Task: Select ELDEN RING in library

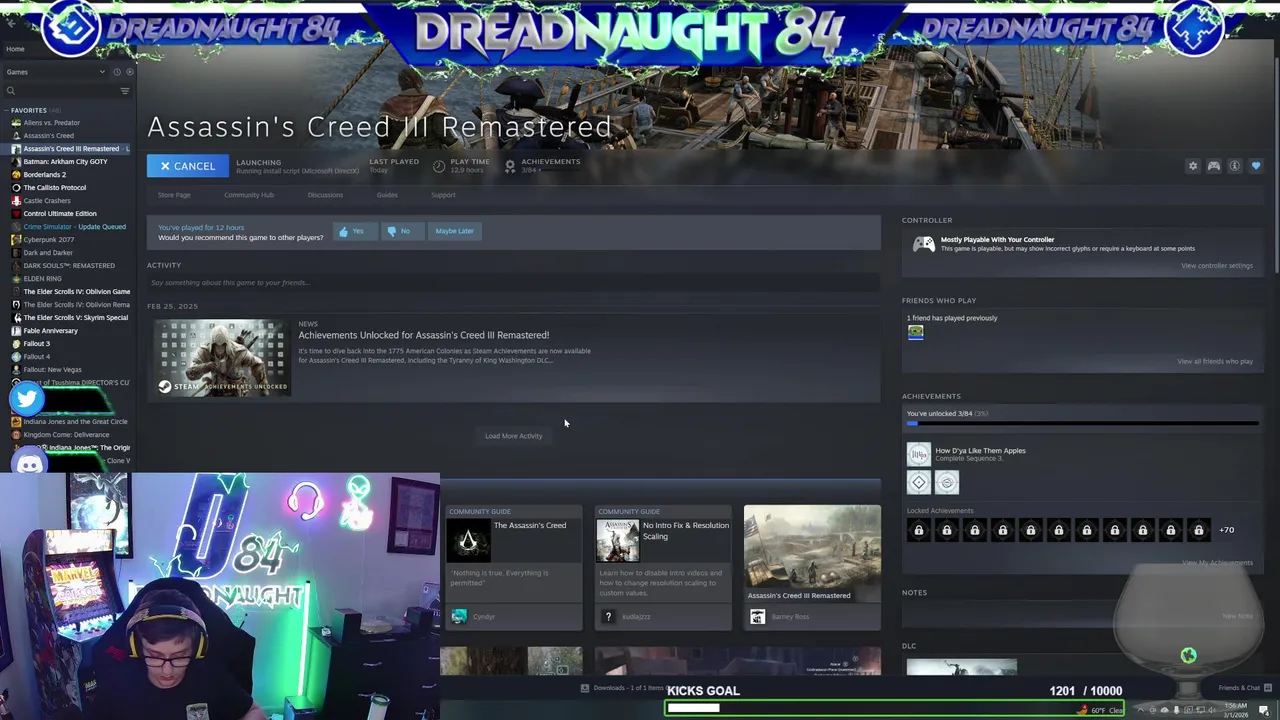Action: pyautogui.click(x=42, y=279)
